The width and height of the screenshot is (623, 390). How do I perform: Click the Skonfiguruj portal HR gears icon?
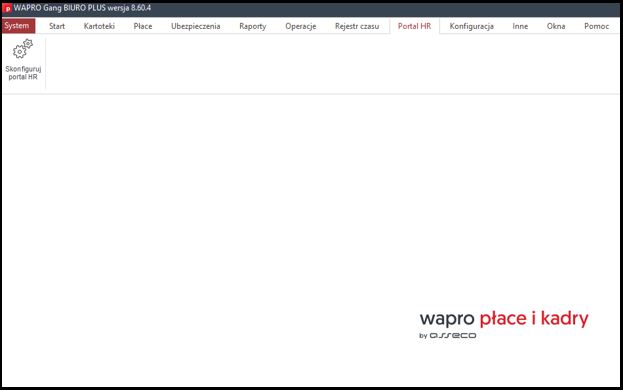click(23, 48)
